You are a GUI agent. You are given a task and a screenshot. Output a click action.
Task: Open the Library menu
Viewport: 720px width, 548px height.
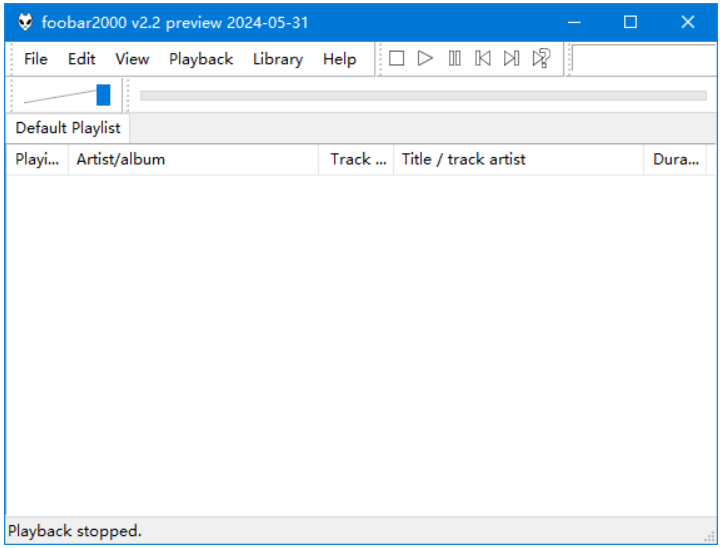point(278,59)
